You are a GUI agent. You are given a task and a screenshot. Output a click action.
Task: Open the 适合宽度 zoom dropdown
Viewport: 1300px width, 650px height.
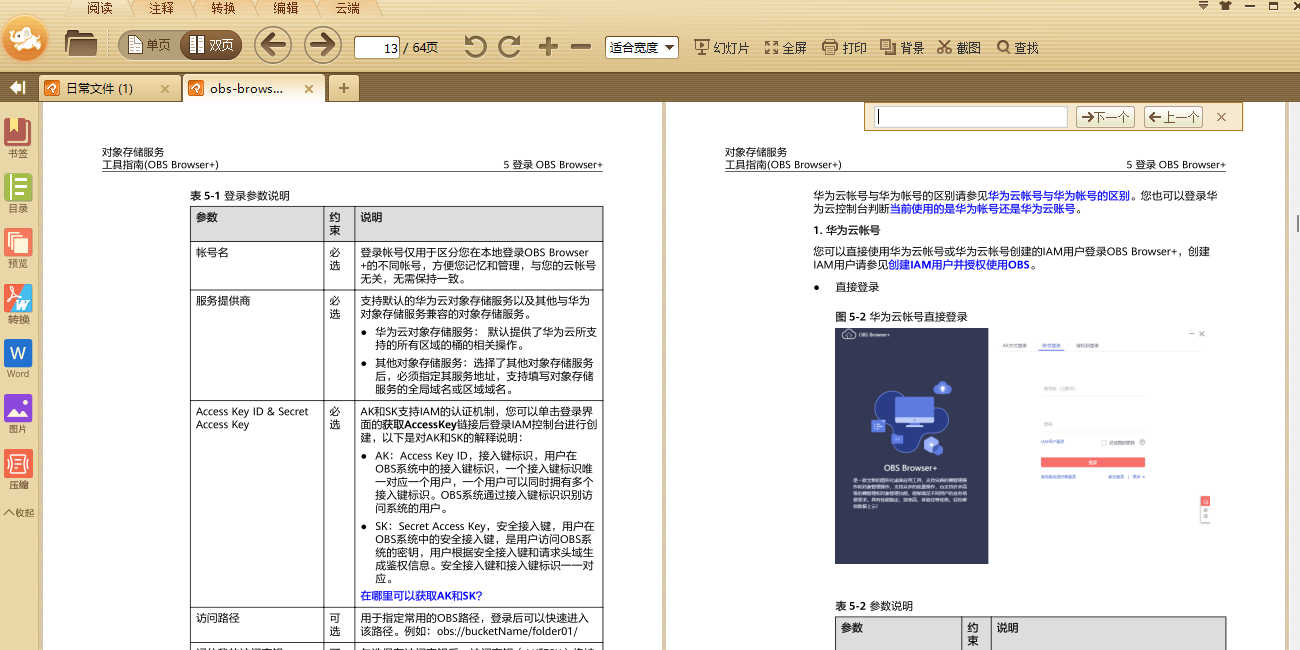point(642,47)
